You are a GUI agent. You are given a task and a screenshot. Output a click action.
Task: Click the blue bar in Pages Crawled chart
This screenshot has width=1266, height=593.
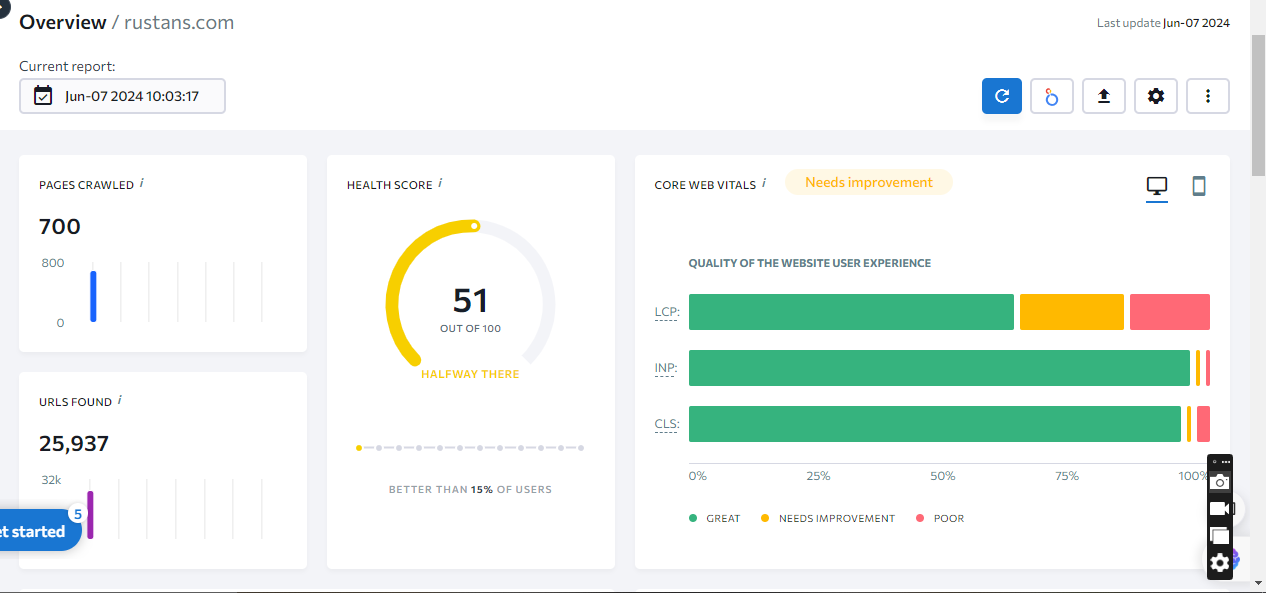(x=93, y=296)
